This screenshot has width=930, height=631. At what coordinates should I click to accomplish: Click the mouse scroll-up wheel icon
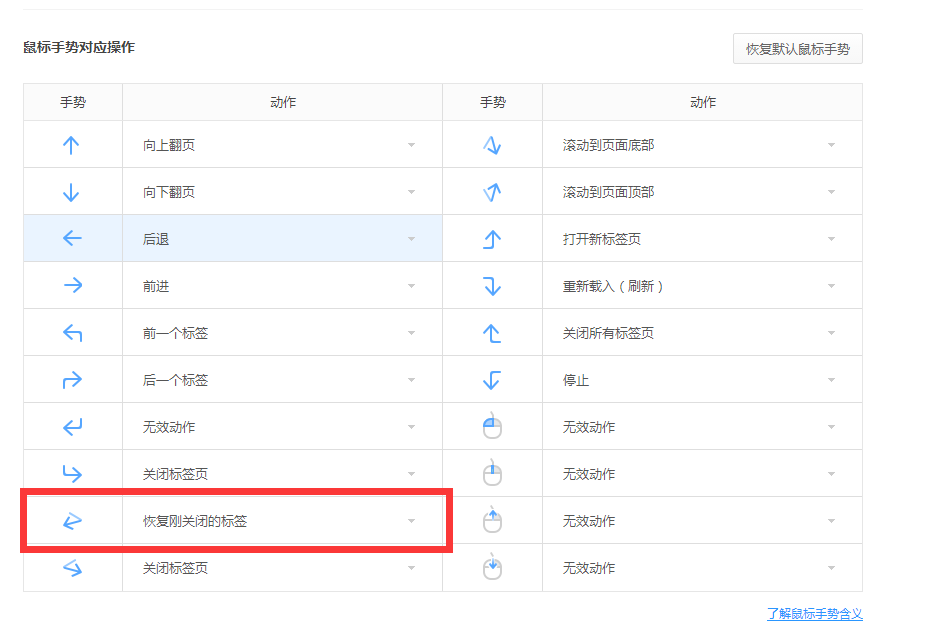(x=491, y=521)
